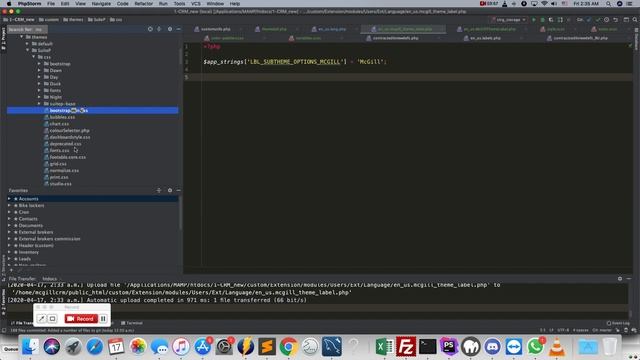640x360 pixels.
Task: Click the locate-in-tree target icon in Project panel
Action: [150, 29]
